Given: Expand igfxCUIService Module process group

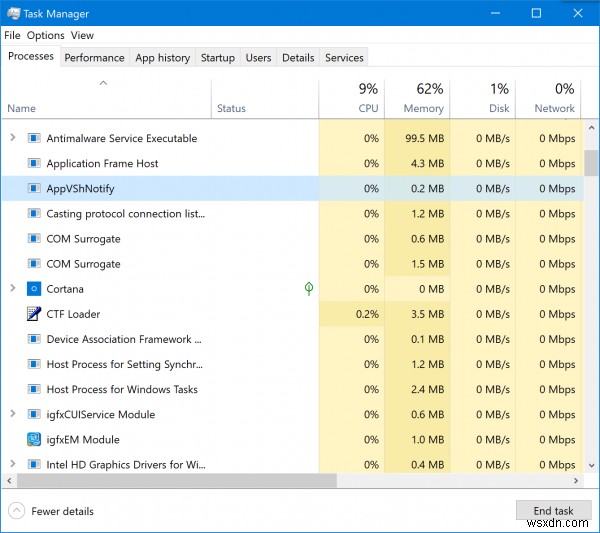Looking at the screenshot, I should [x=13, y=414].
